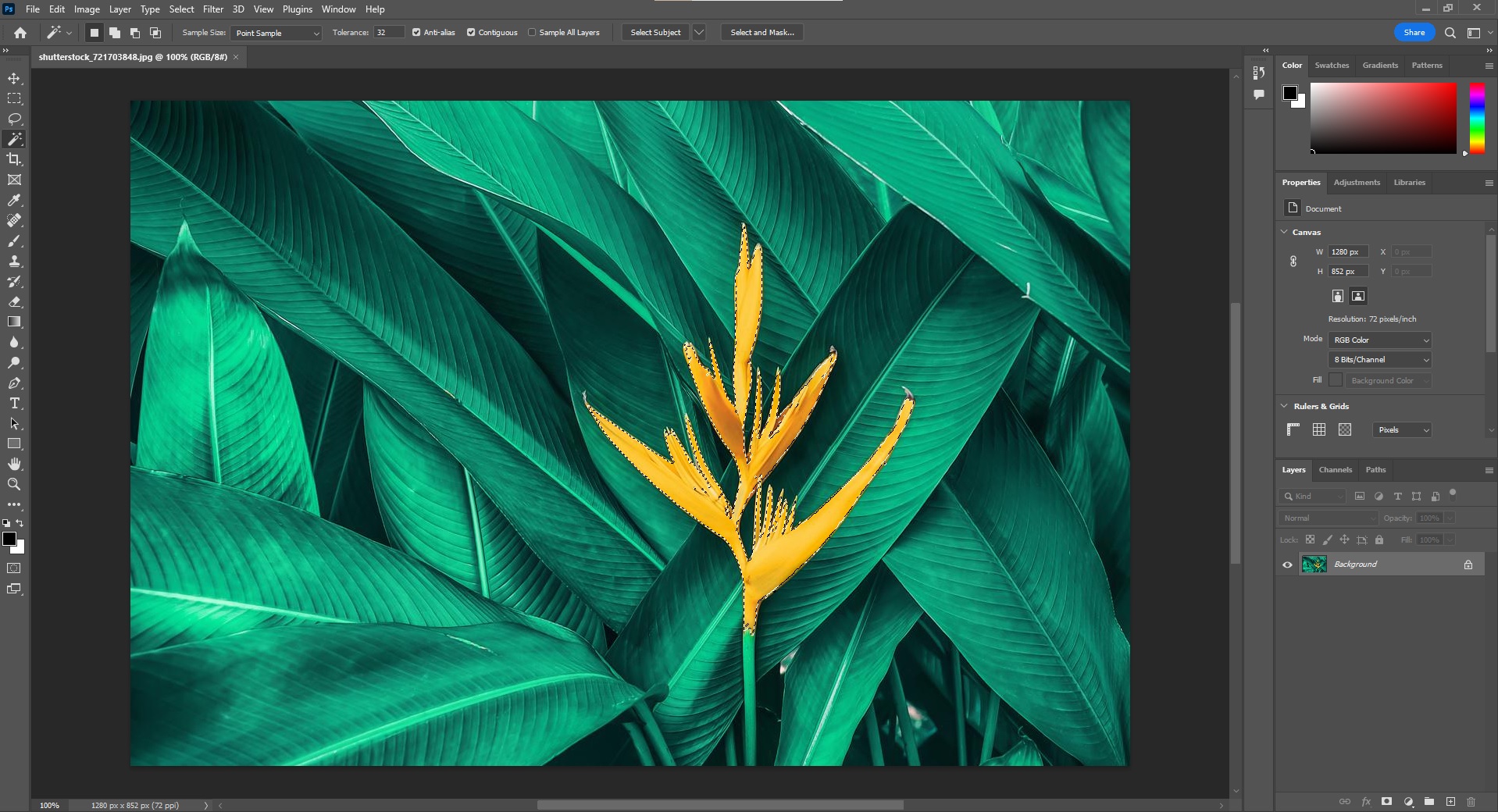The image size is (1498, 812).
Task: Enable Sample All Layers checkbox
Action: tap(532, 33)
